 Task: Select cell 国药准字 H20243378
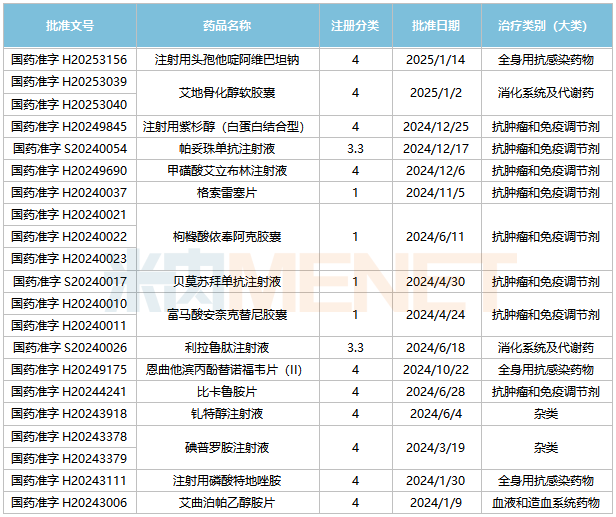[69, 436]
